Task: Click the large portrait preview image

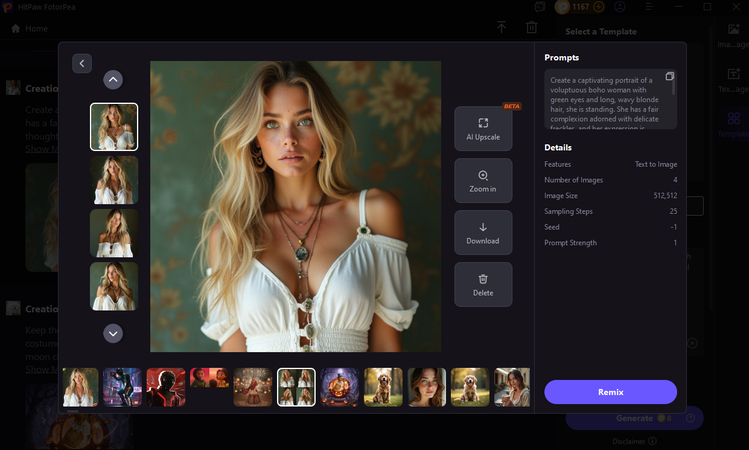Action: [296, 206]
